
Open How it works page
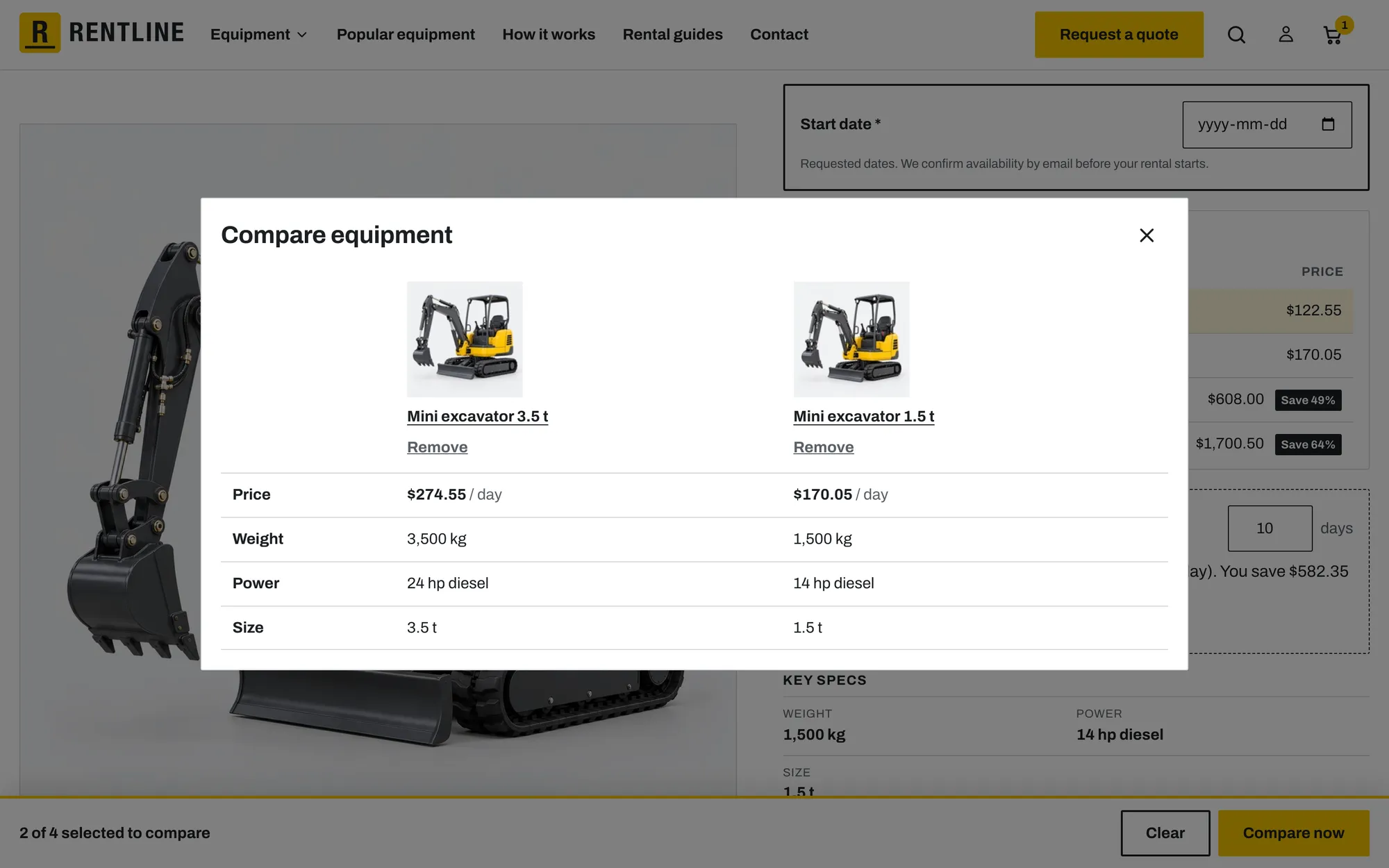pos(549,34)
